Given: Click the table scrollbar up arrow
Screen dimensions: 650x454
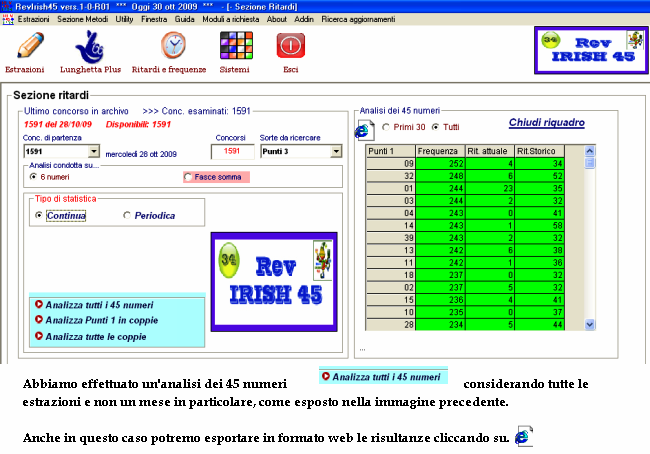Looking at the screenshot, I should pyautogui.click(x=589, y=151).
